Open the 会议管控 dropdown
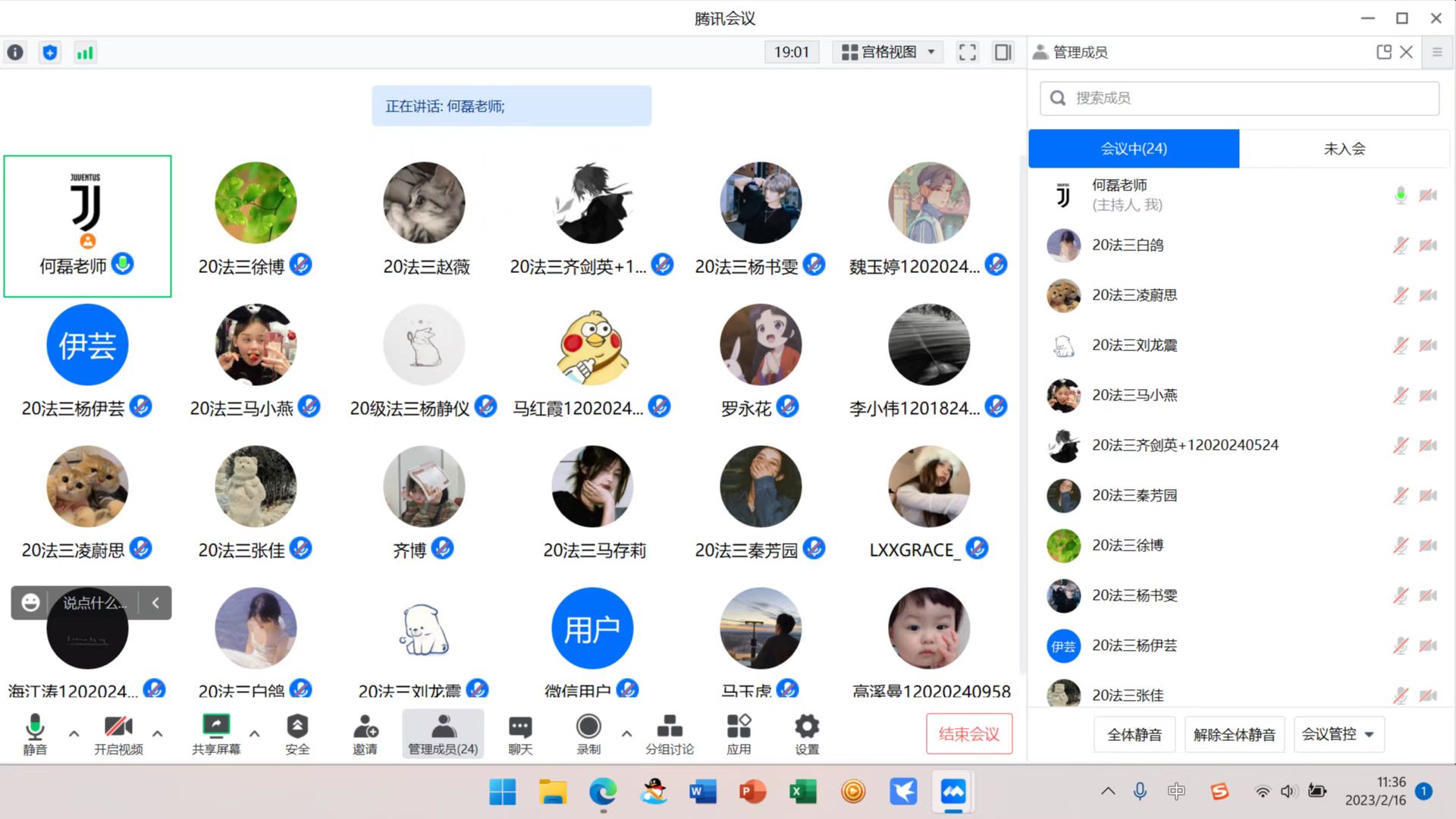The image size is (1456, 819). point(1338,734)
